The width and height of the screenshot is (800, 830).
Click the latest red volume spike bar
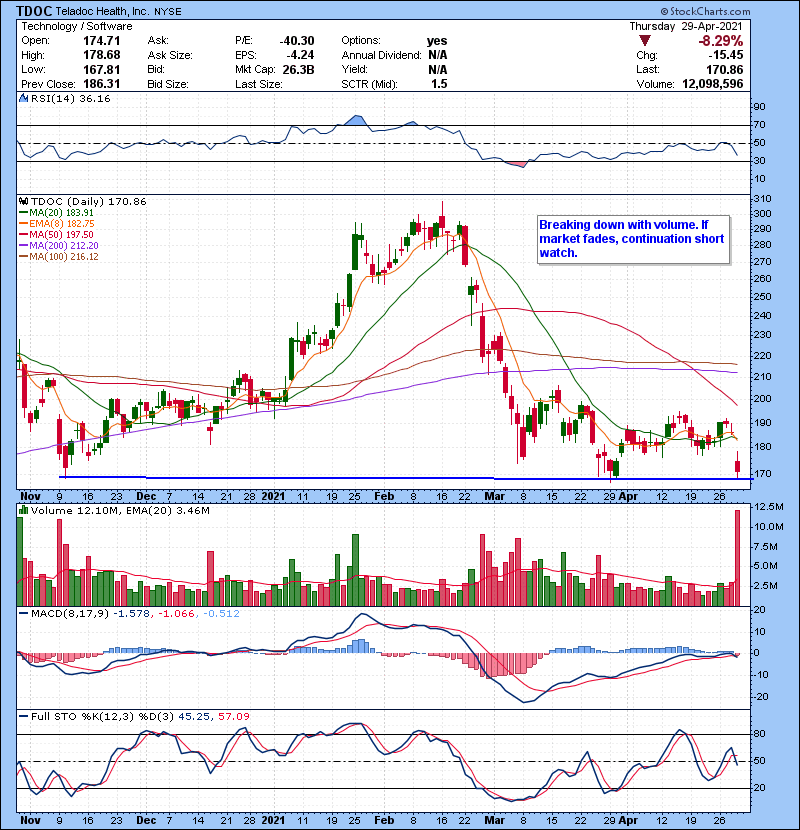738,558
